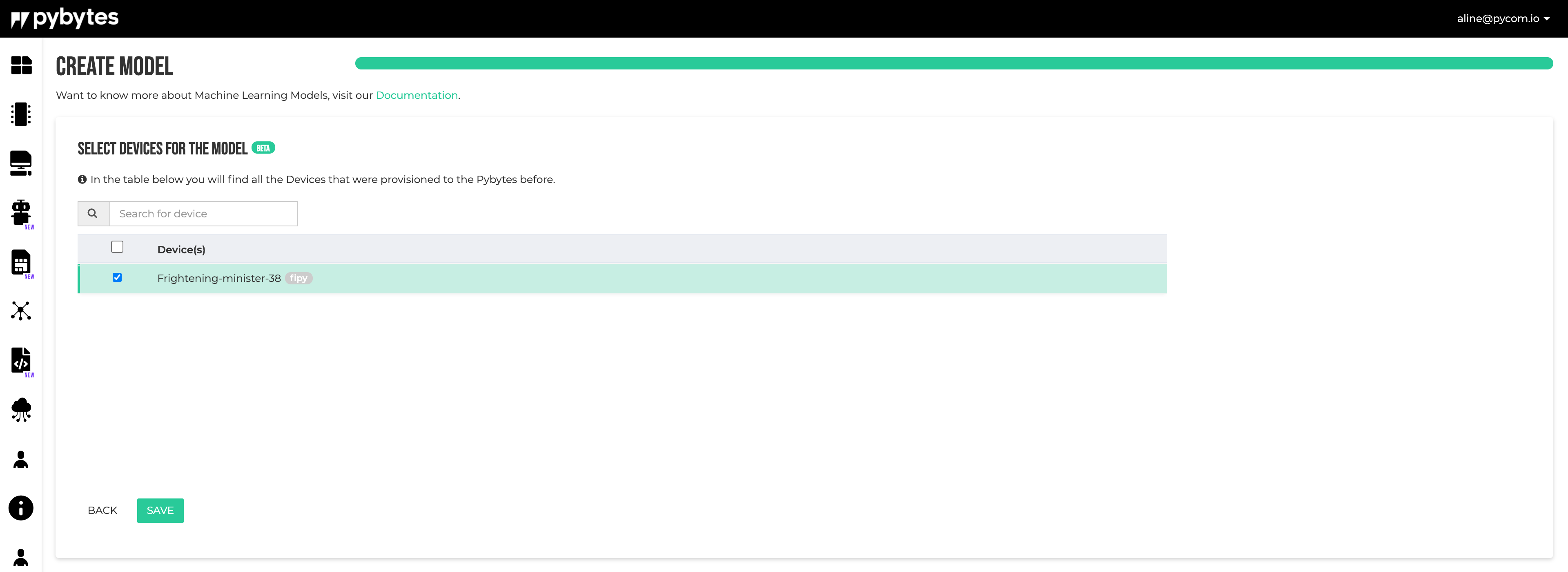Toggle the select-all devices header checkbox
This screenshot has height=572, width=1568.
(x=118, y=247)
